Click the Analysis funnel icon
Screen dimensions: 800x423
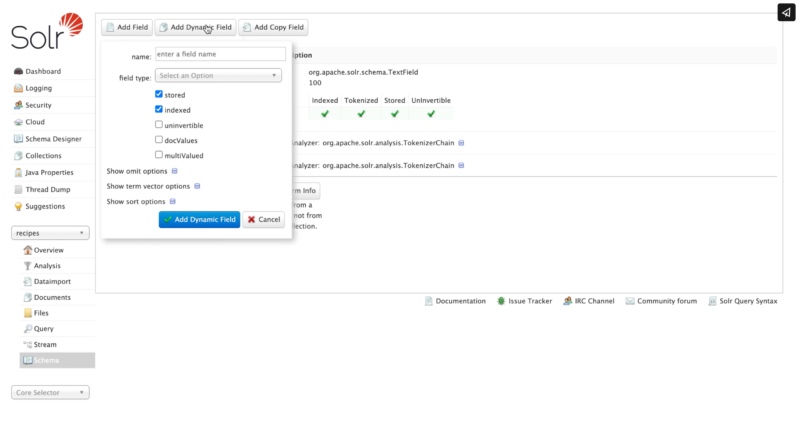(28, 266)
